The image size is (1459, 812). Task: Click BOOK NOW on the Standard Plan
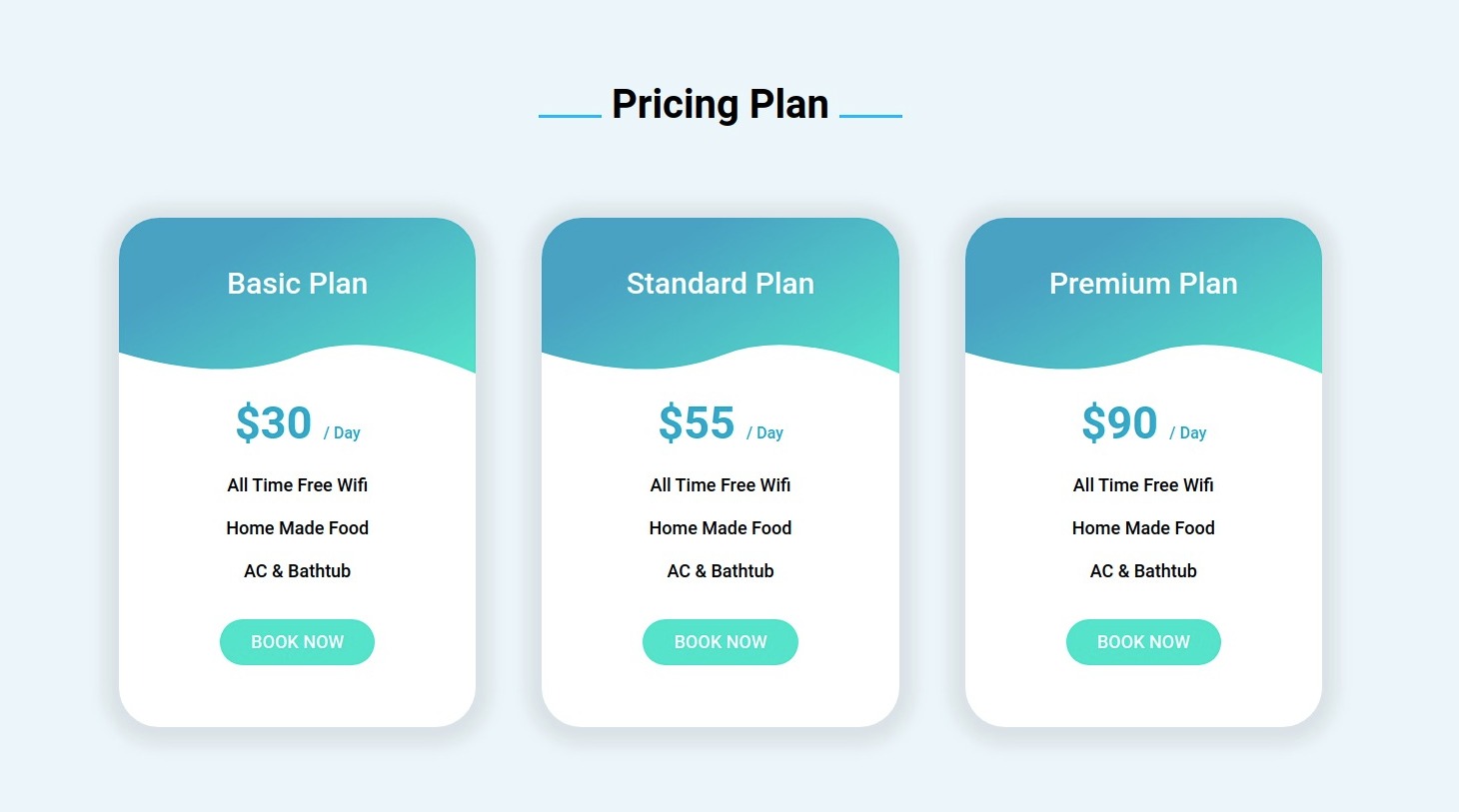(x=721, y=642)
